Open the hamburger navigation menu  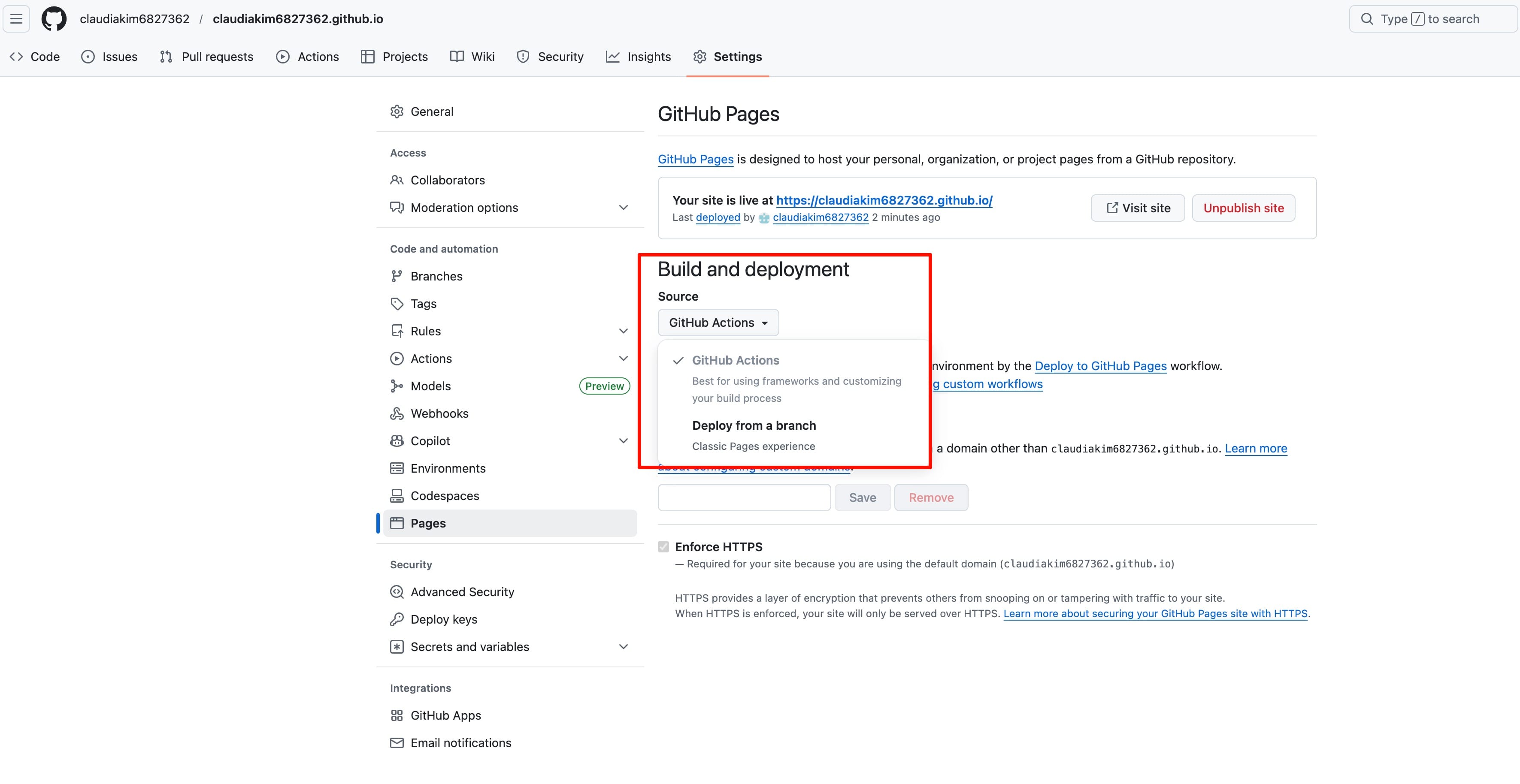16,19
